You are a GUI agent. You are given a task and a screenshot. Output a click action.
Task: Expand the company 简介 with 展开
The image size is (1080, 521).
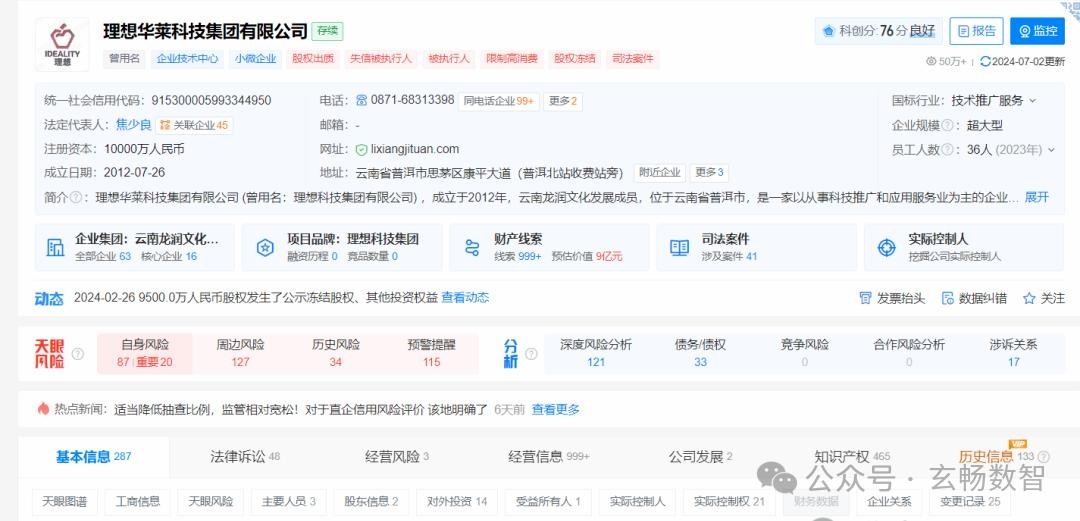(1037, 197)
